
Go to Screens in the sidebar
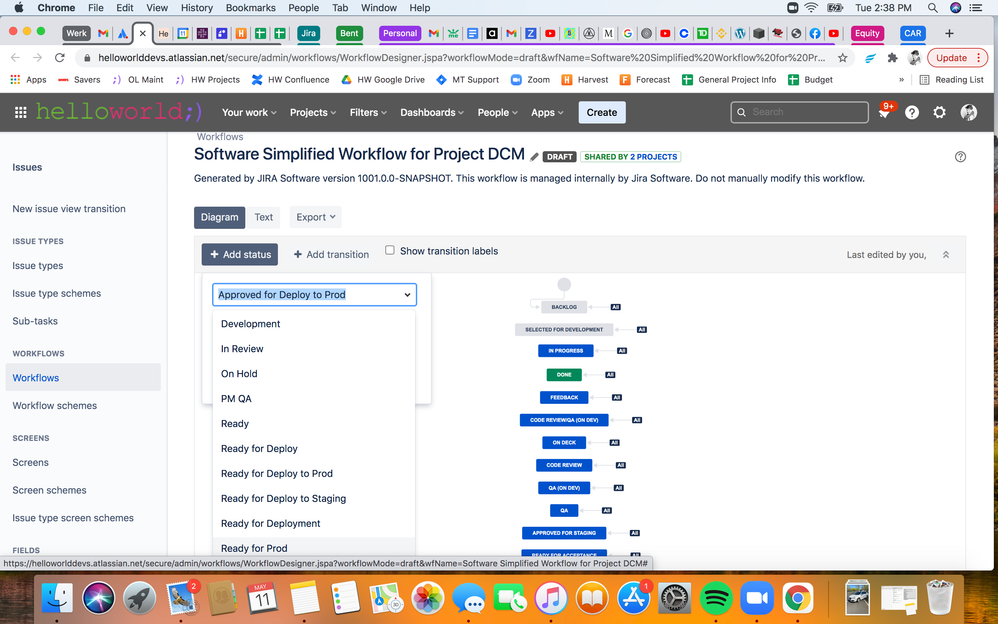(31, 462)
